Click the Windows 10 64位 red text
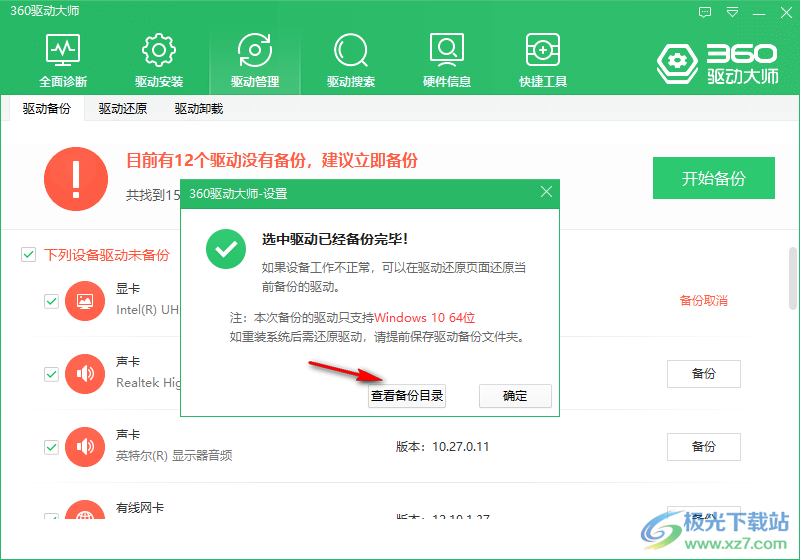 (x=424, y=318)
